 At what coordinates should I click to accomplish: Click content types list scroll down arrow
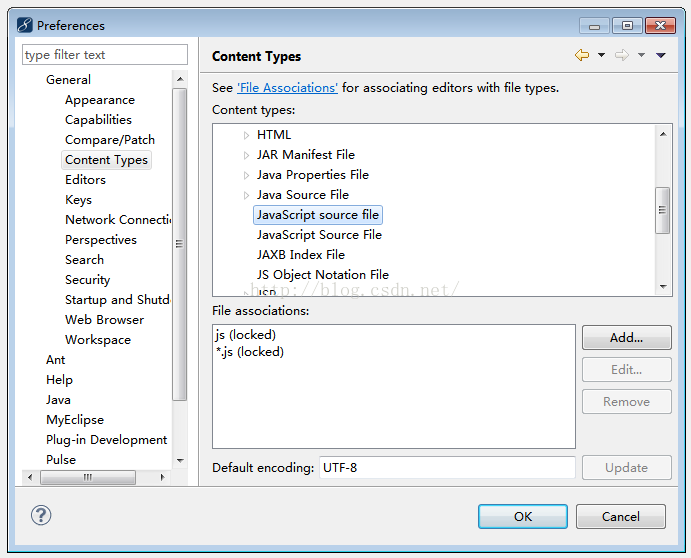663,286
